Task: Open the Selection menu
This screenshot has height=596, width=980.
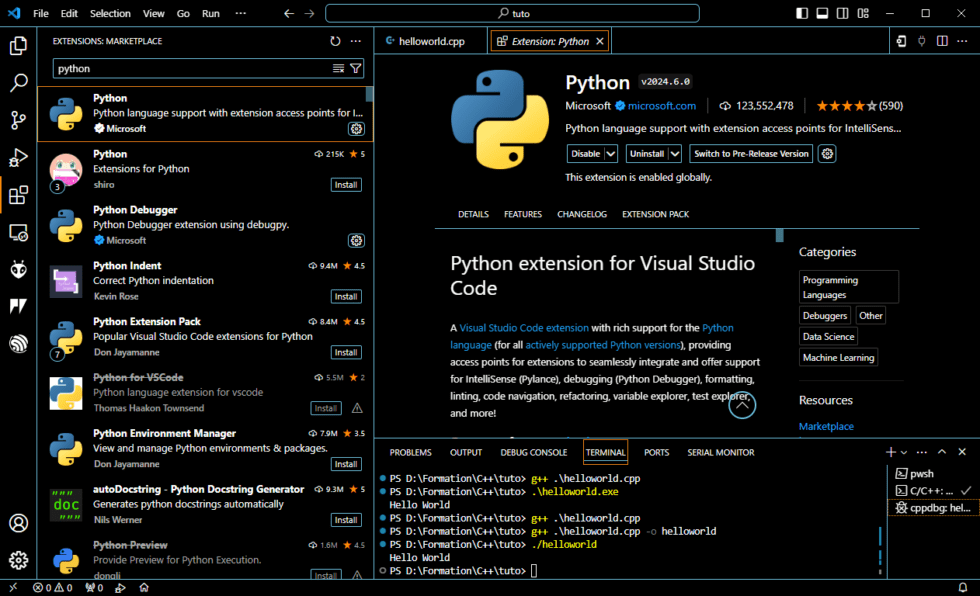Action: click(x=110, y=13)
